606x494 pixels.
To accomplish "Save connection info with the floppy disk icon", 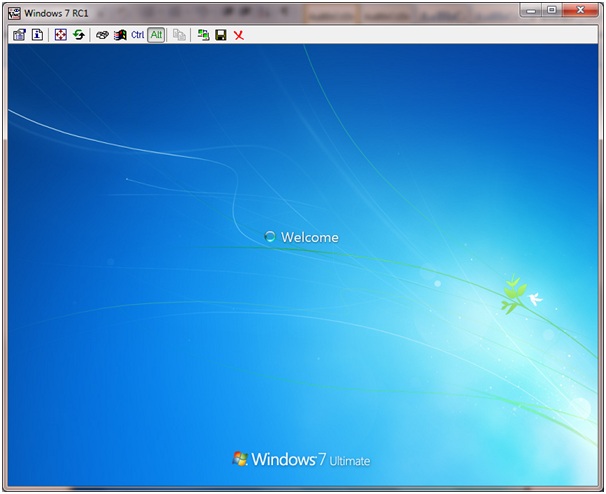I will click(221, 35).
